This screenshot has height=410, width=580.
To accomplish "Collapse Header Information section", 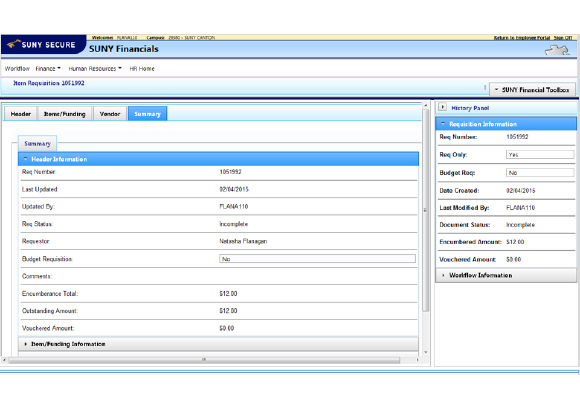I will pyautogui.click(x=218, y=159).
